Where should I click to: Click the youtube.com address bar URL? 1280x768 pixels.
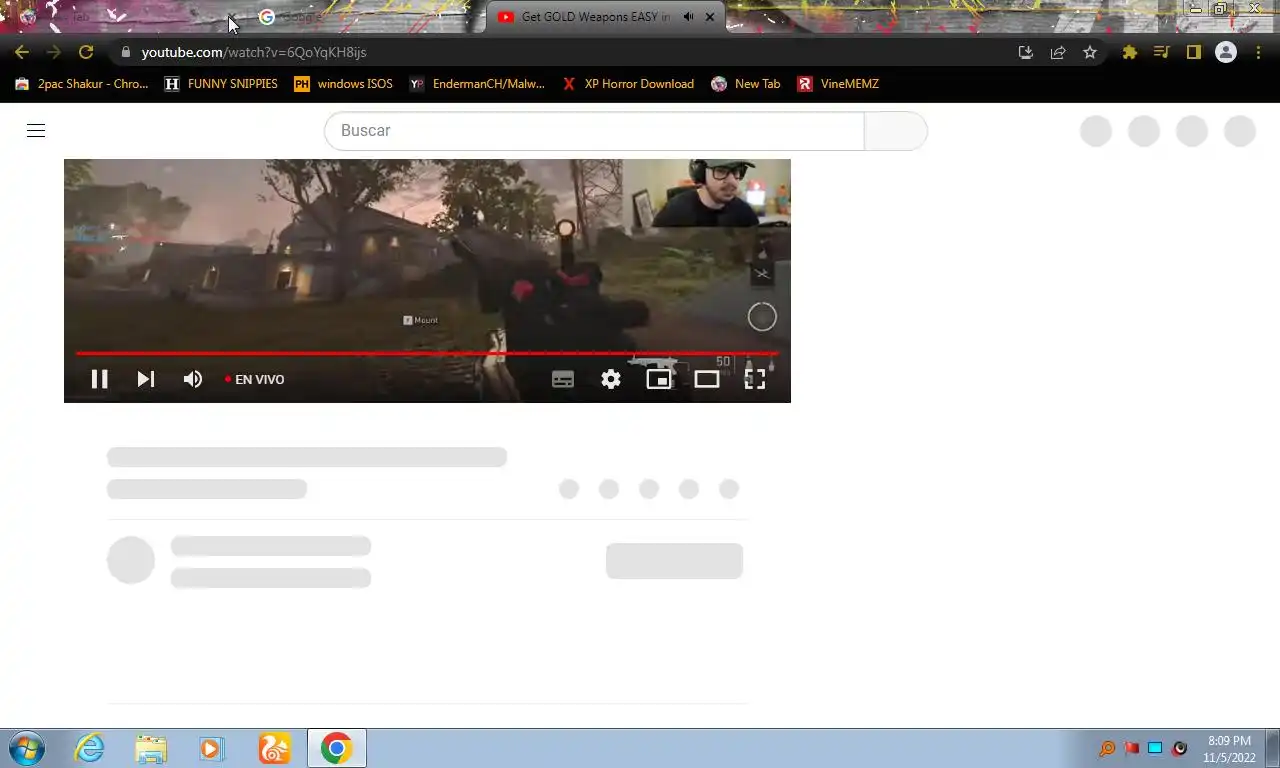[254, 52]
